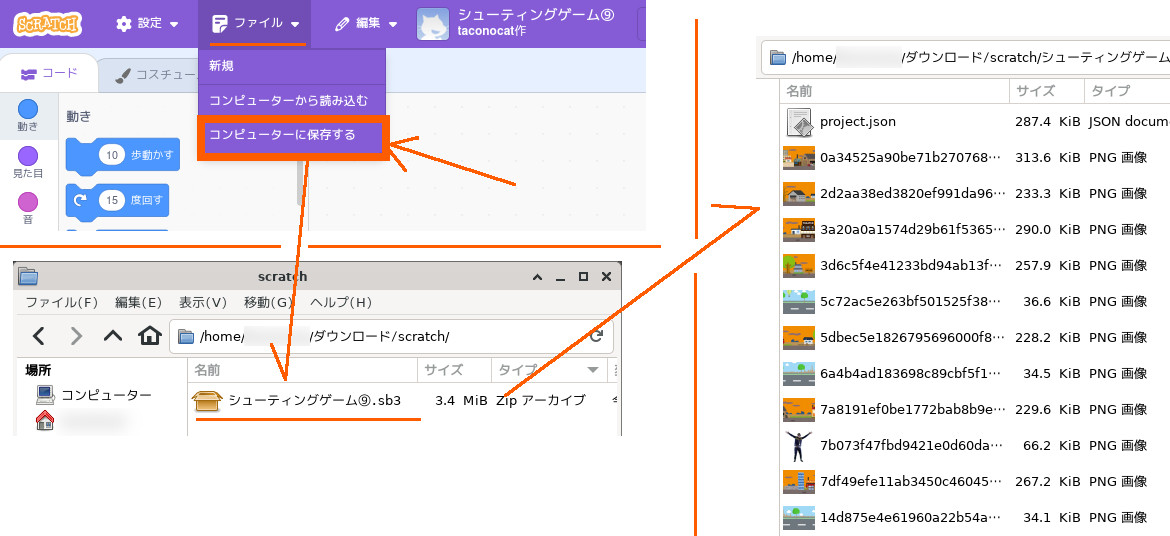Click the taconocat cat avatar
The width and height of the screenshot is (1170, 536).
coord(433,24)
